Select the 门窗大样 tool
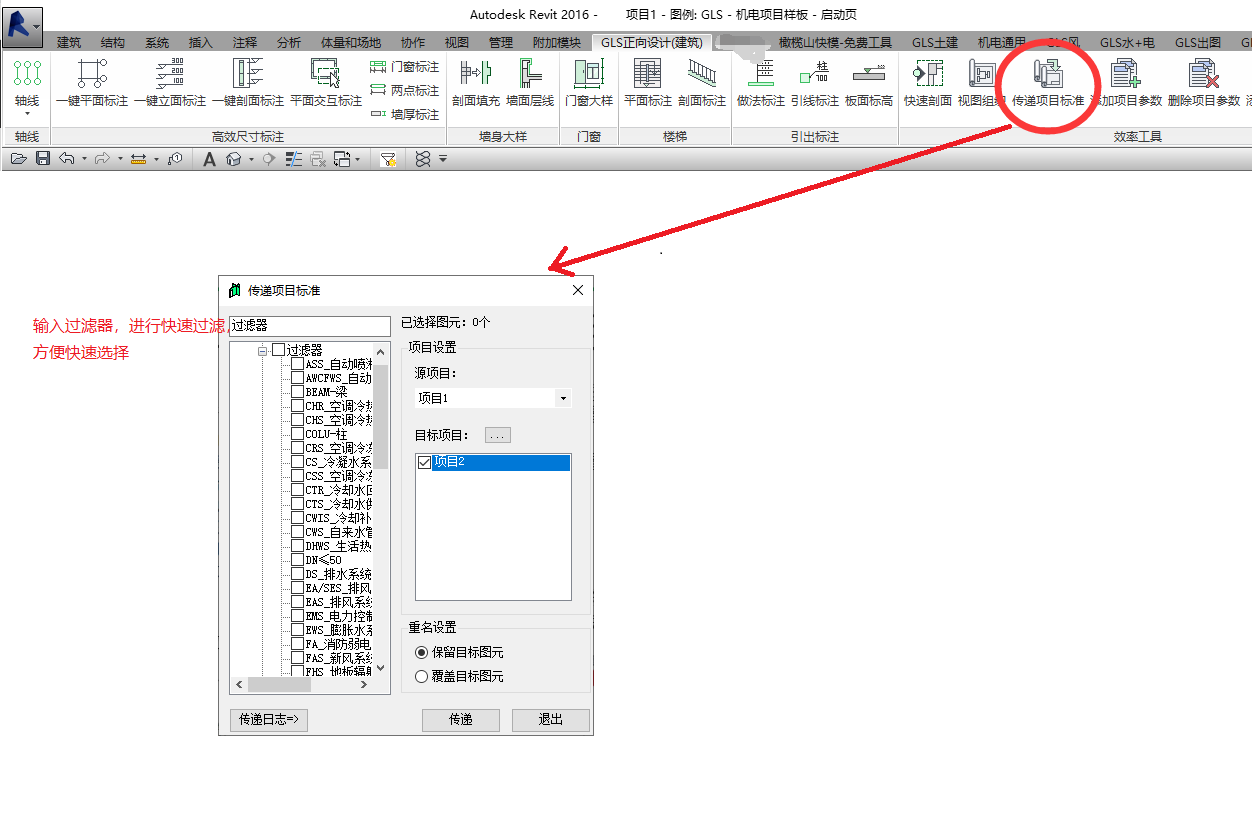 coord(589,83)
